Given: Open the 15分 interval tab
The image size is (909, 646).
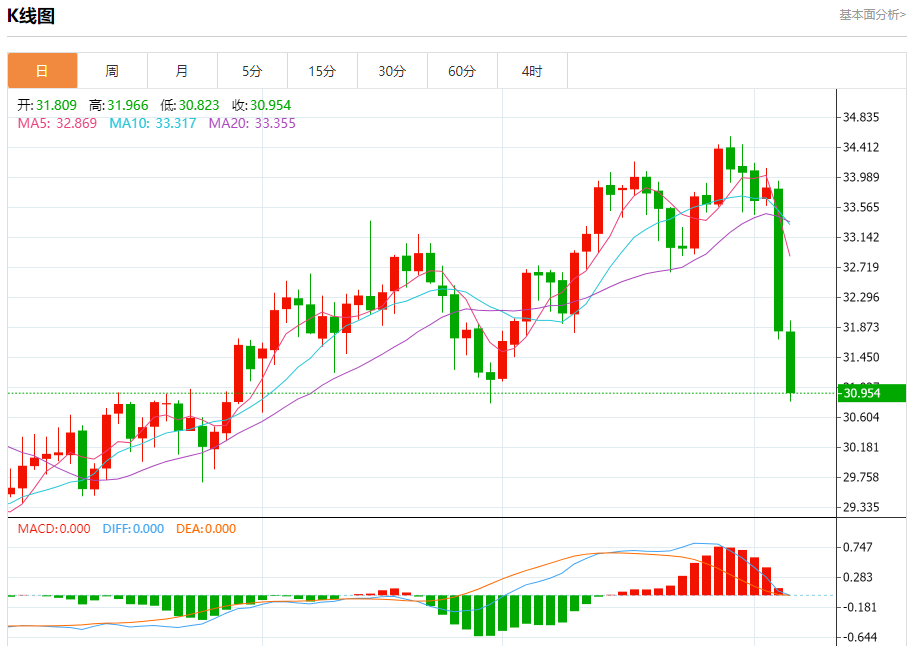Looking at the screenshot, I should [322, 71].
